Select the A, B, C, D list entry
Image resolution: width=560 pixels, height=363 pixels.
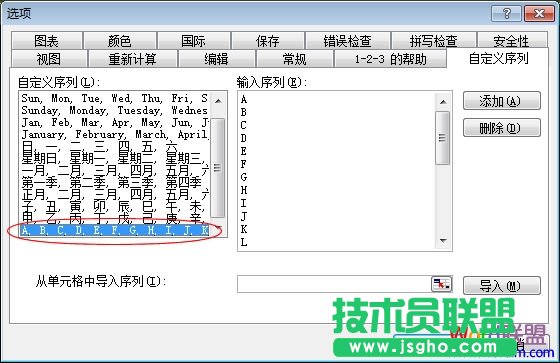click(115, 230)
